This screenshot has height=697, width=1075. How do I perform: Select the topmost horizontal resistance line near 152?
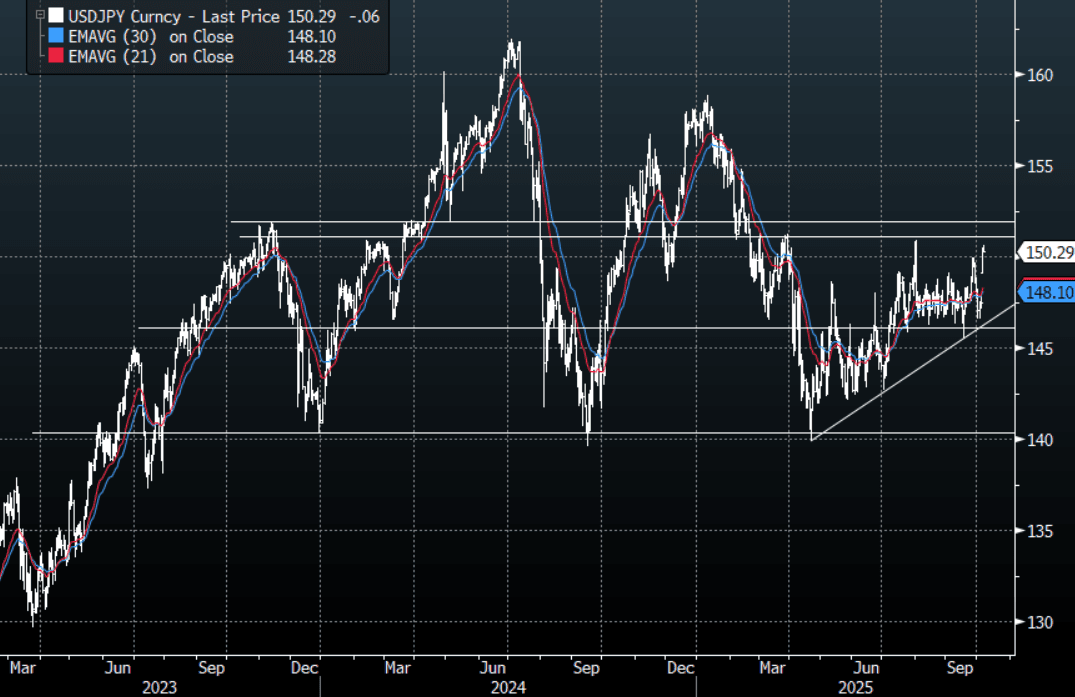(600, 221)
